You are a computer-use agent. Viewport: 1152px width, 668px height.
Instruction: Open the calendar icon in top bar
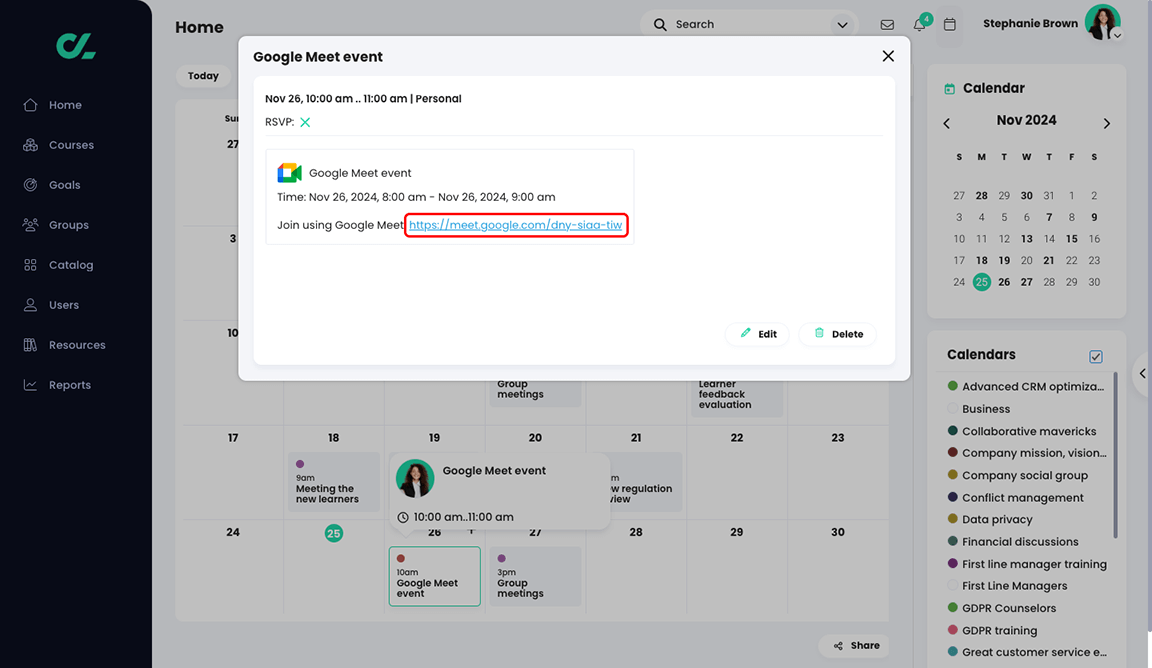tap(949, 24)
